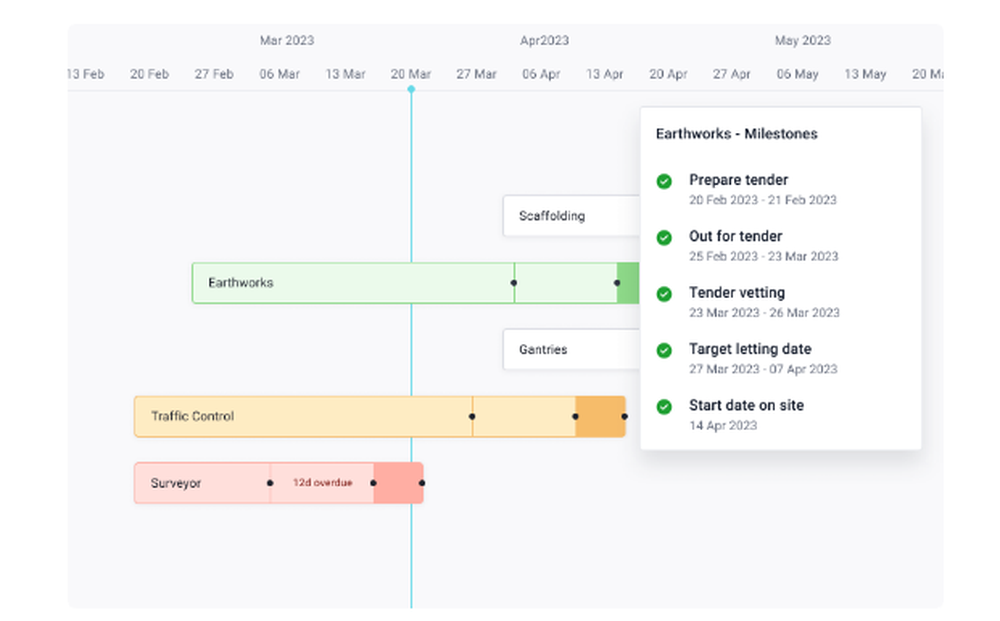The width and height of the screenshot is (1000, 621).
Task: Select the 20 Mar date on the timeline
Action: pyautogui.click(x=411, y=73)
